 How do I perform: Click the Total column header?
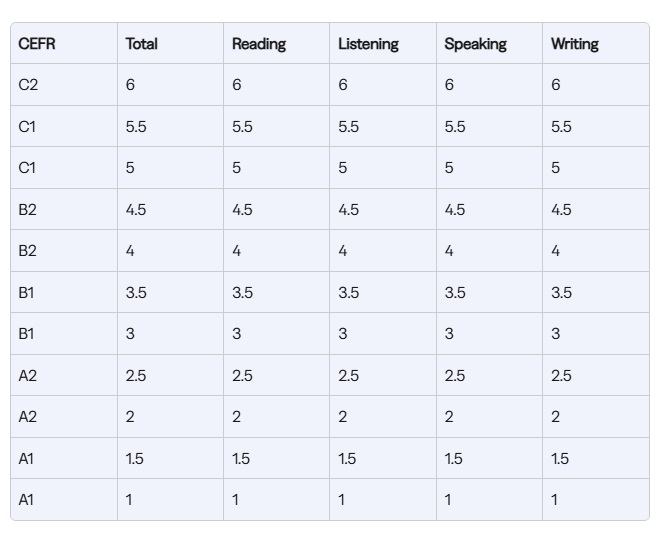coord(142,44)
